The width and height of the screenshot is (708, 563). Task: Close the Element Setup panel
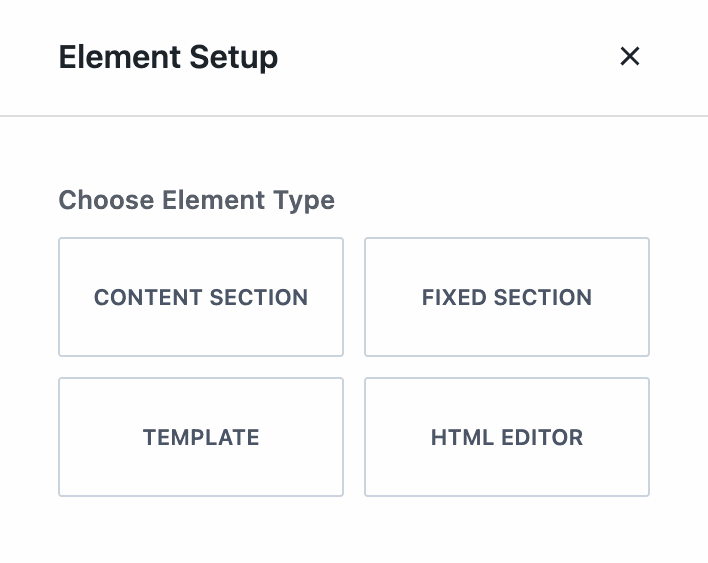pyautogui.click(x=629, y=57)
